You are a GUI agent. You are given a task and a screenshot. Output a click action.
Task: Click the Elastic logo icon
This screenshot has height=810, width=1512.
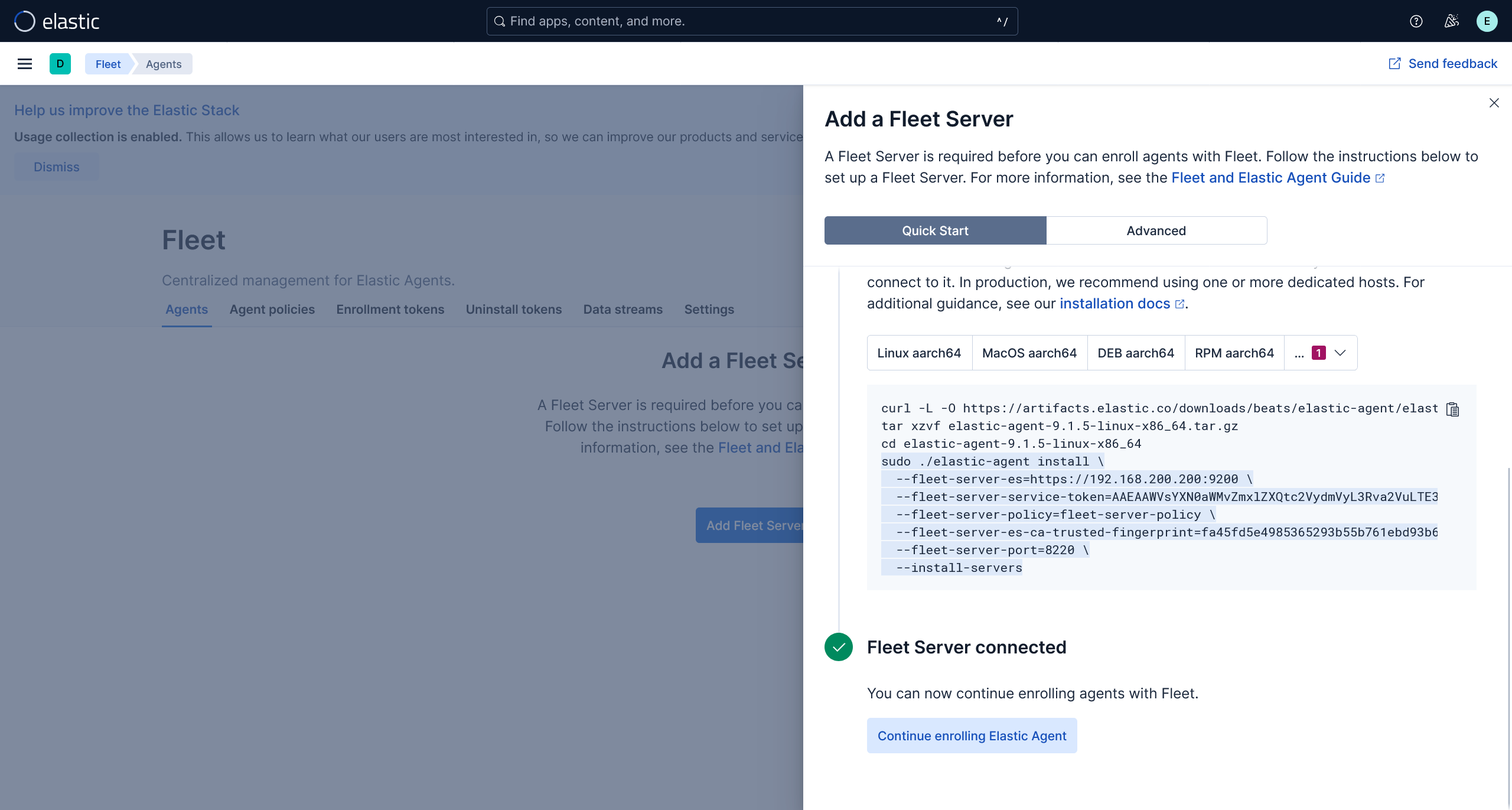coord(25,21)
